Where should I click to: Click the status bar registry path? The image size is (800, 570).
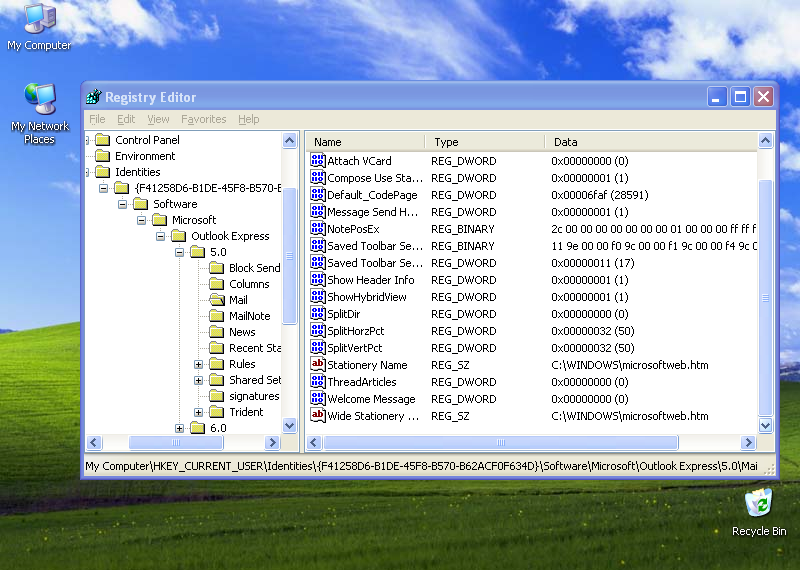click(x=421, y=466)
